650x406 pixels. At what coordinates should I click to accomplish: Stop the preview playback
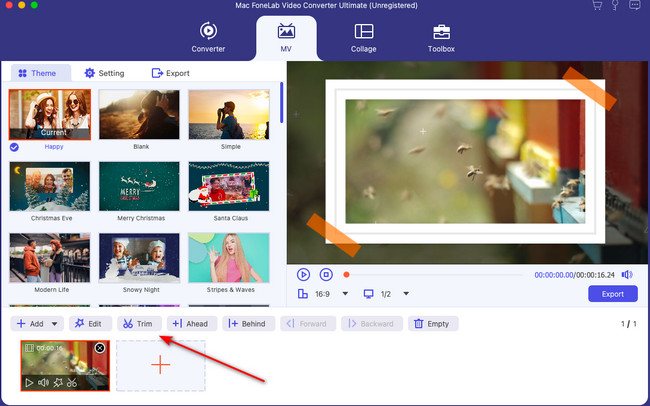326,275
